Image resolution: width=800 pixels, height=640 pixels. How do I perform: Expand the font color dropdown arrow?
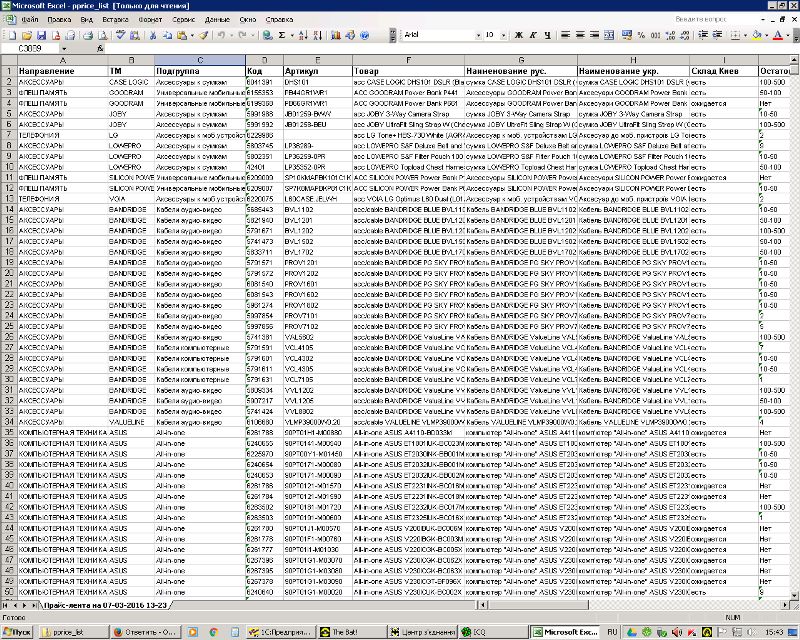point(788,35)
